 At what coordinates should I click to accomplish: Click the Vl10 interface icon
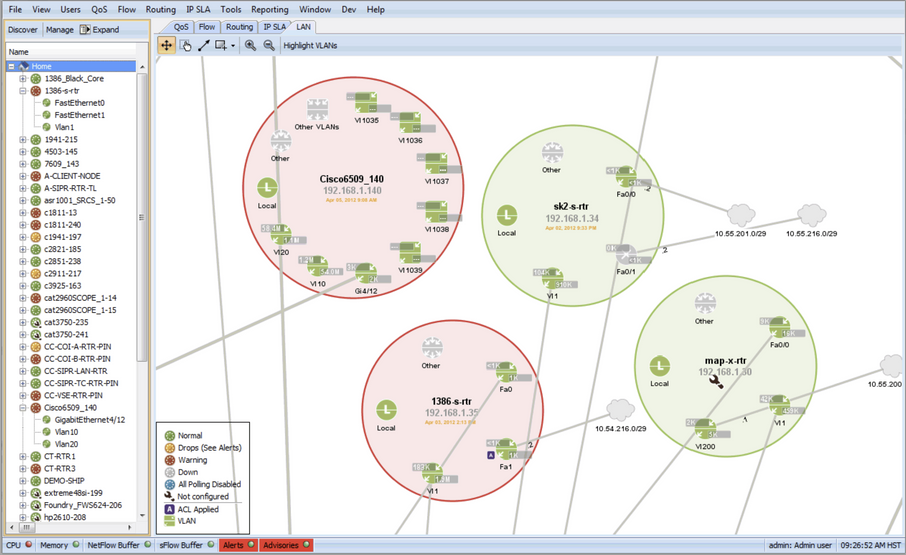318,266
